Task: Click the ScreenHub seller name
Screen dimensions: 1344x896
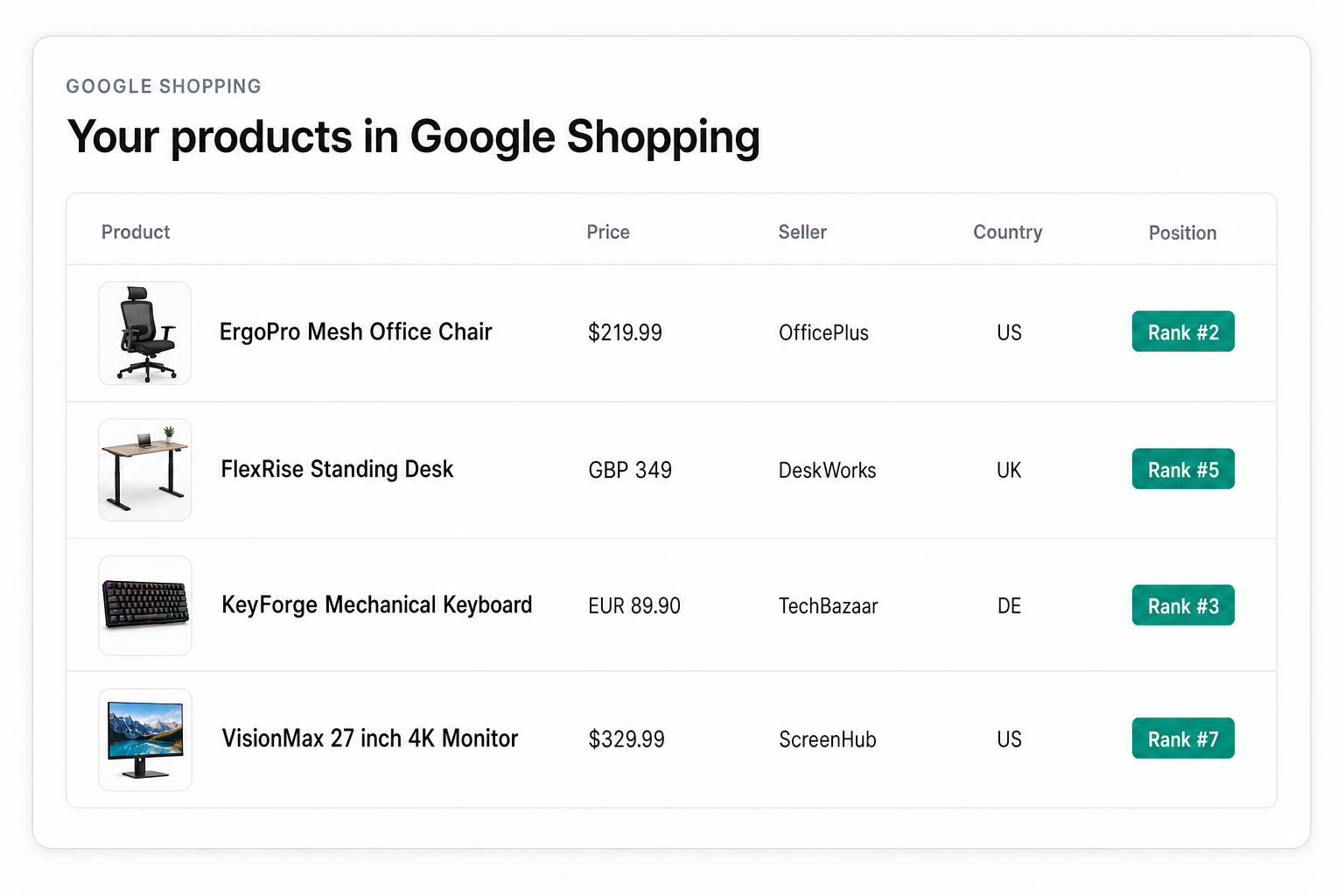Action: click(828, 739)
